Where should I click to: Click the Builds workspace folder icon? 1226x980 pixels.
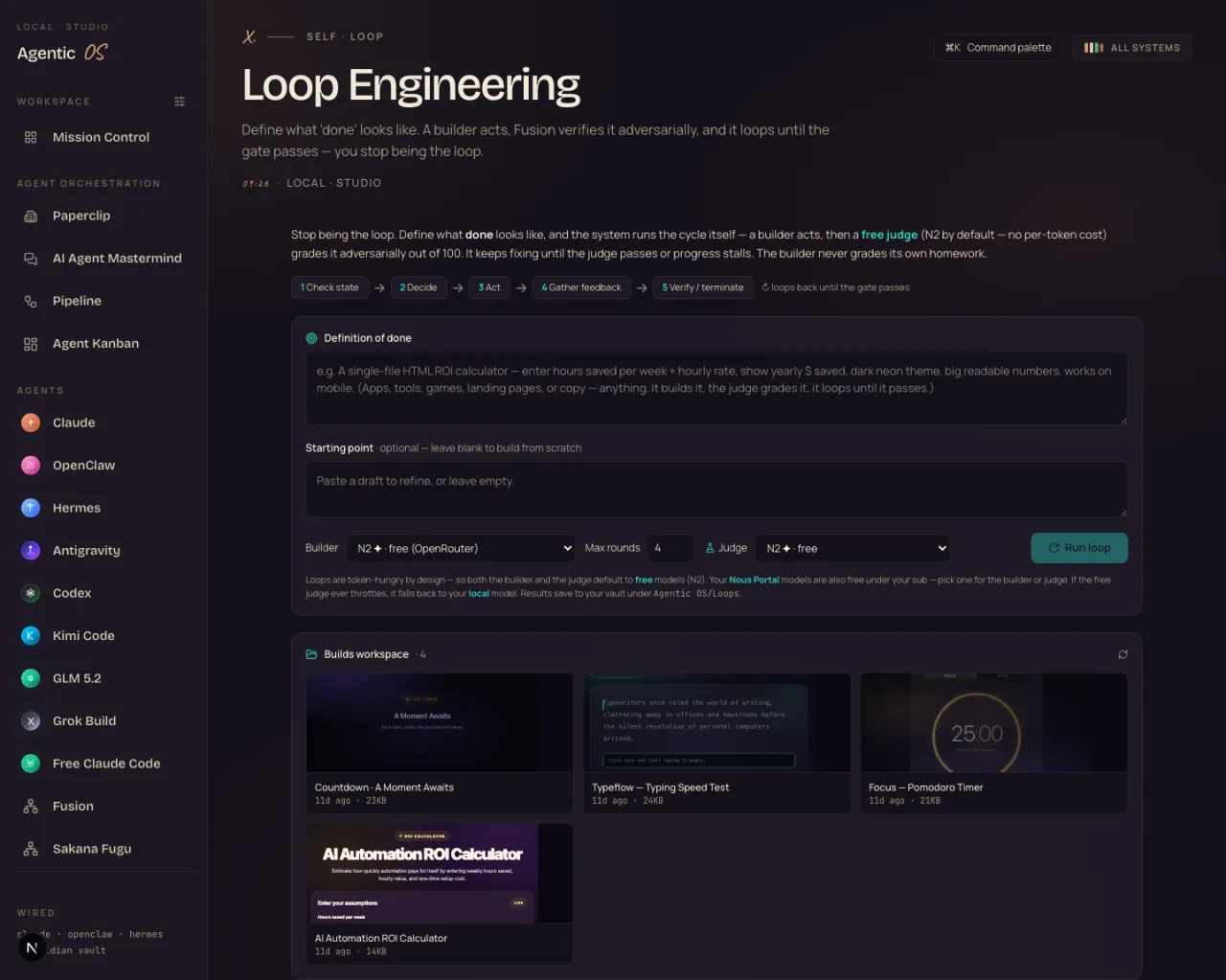311,654
